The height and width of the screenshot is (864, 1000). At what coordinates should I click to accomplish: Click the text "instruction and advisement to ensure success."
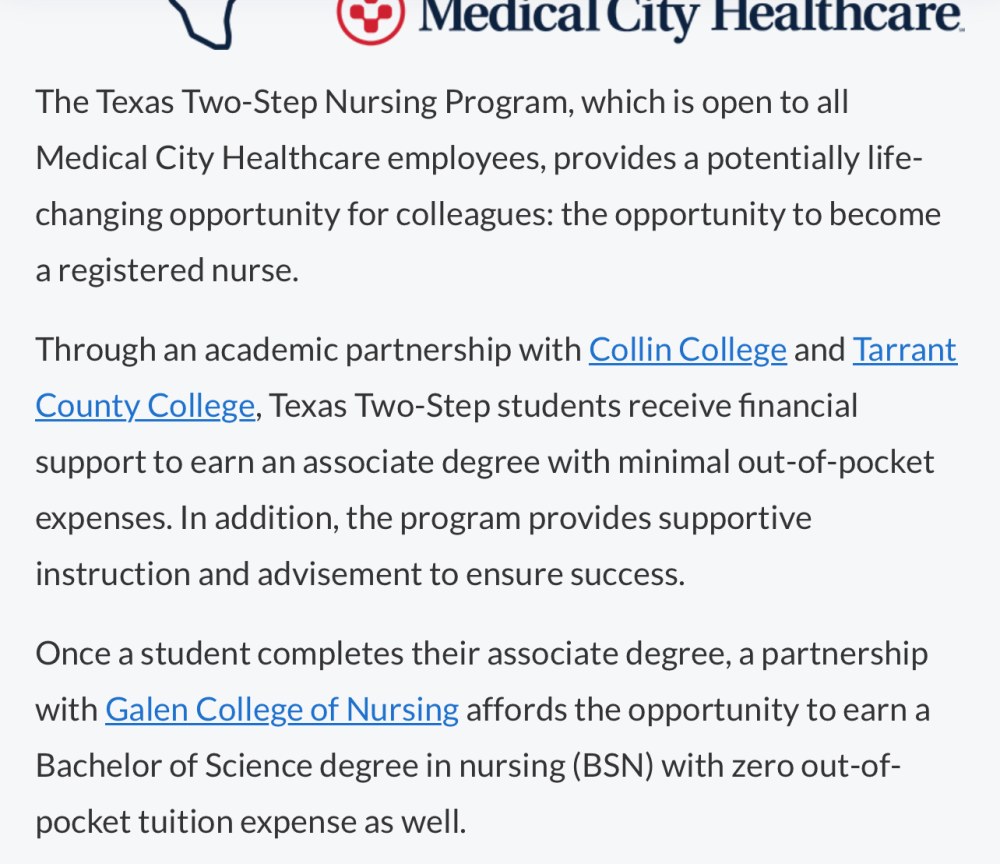[360, 574]
